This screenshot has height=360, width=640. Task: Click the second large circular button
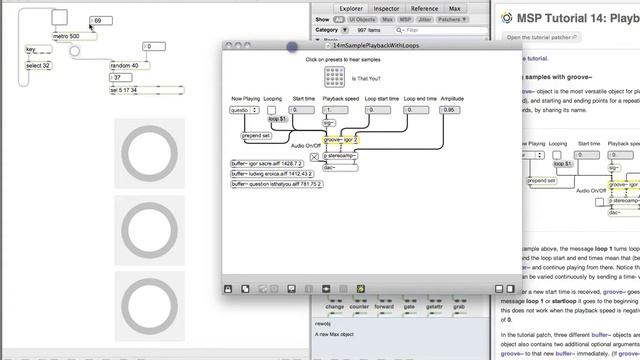(149, 230)
